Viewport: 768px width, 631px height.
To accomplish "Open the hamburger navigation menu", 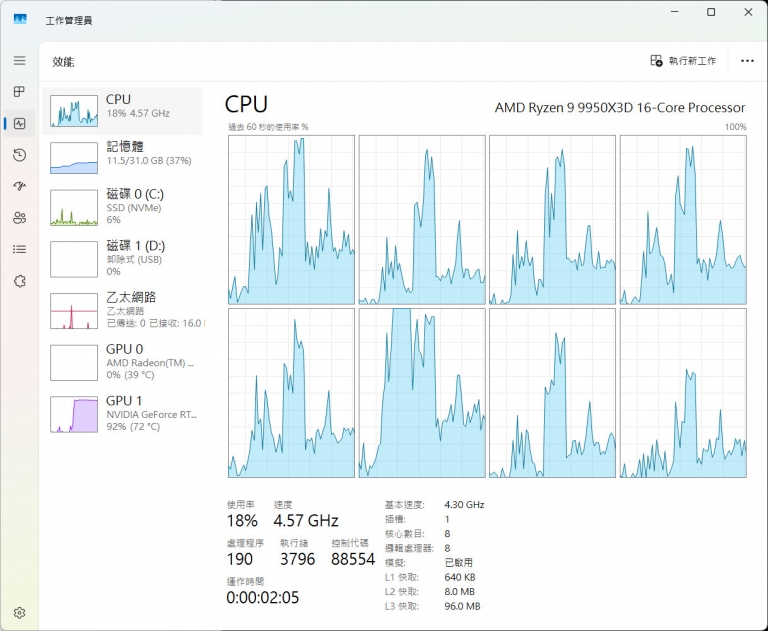I will click(19, 60).
